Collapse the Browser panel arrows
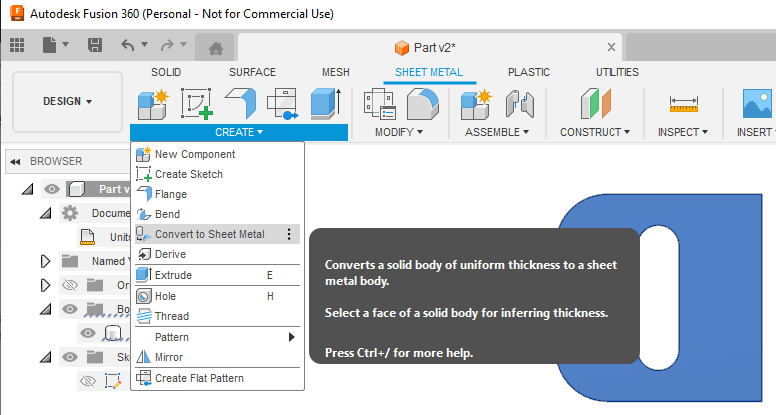This screenshot has height=415, width=776. point(15,162)
